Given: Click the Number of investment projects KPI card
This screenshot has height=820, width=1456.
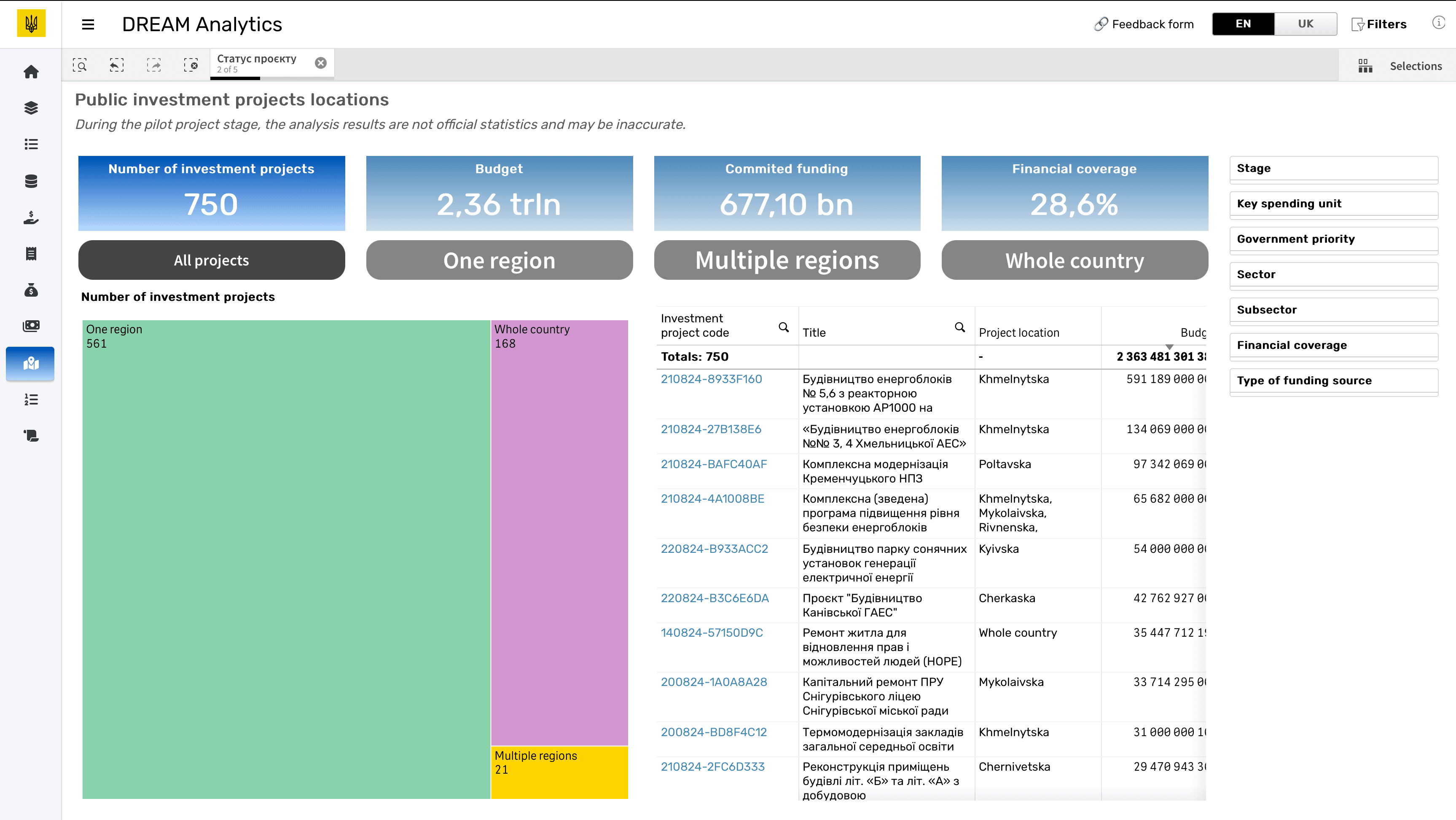Looking at the screenshot, I should (x=211, y=193).
